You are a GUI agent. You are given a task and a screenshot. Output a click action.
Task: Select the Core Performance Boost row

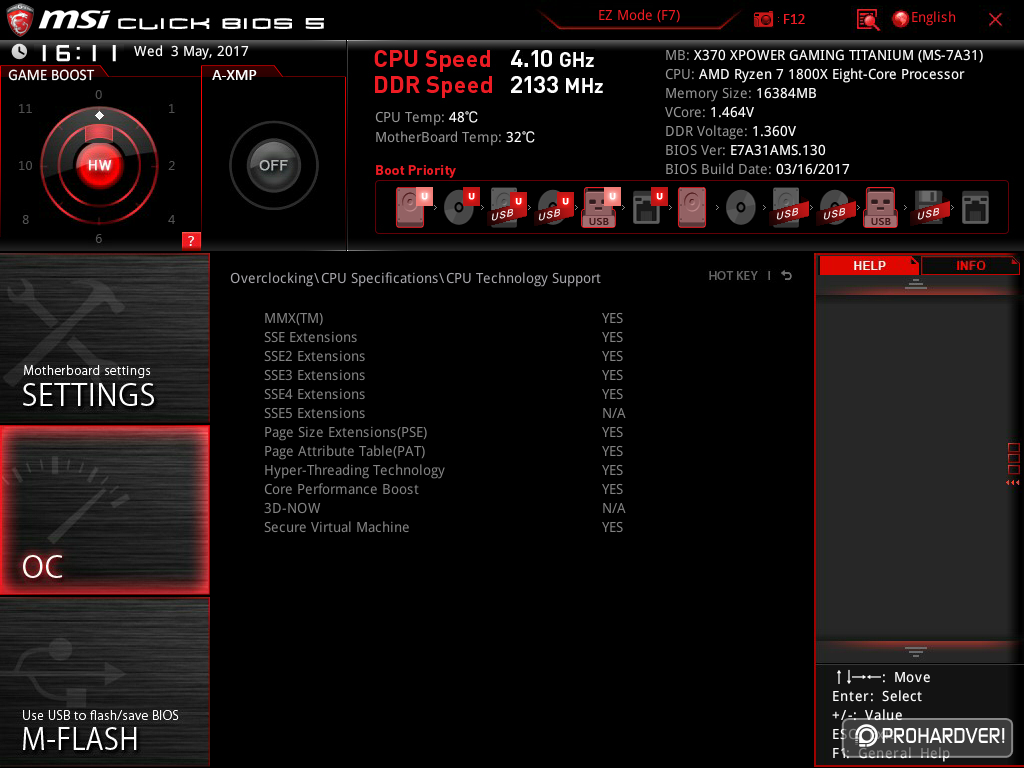coord(444,489)
